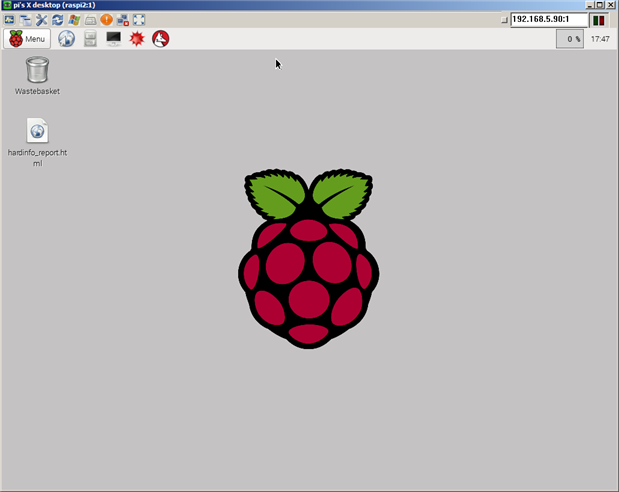Click the small square beside address field
The image size is (619, 492).
click(504, 20)
